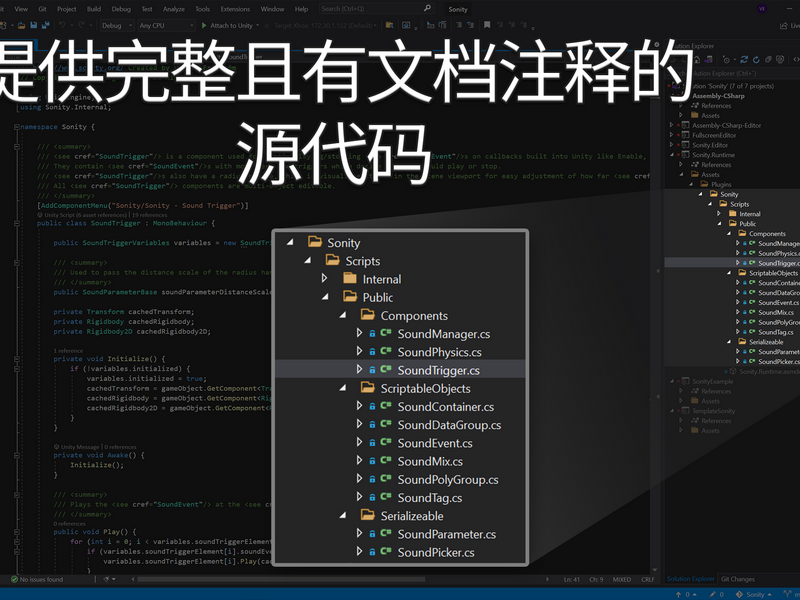800x600 pixels.
Task: Open the Extensions menu
Action: (x=235, y=9)
